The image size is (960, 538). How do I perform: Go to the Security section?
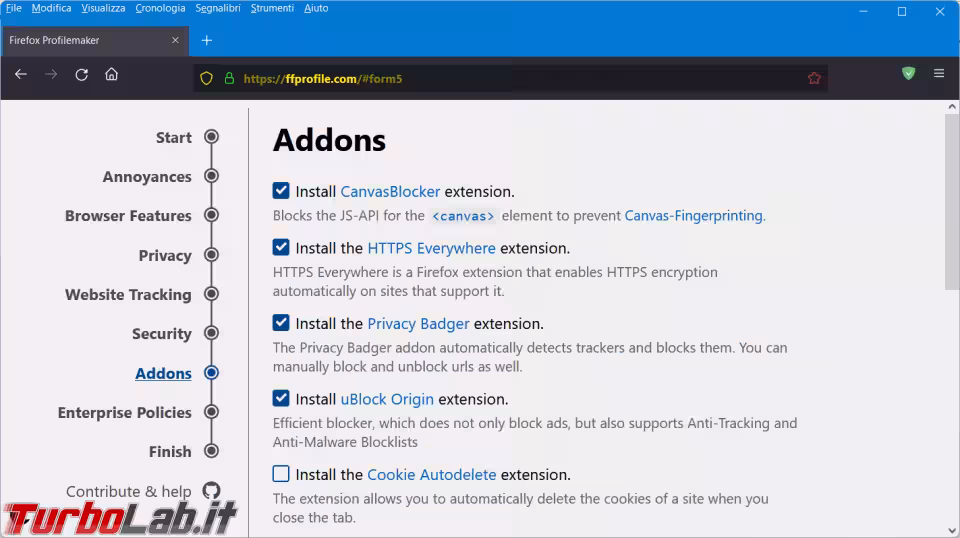click(x=162, y=334)
